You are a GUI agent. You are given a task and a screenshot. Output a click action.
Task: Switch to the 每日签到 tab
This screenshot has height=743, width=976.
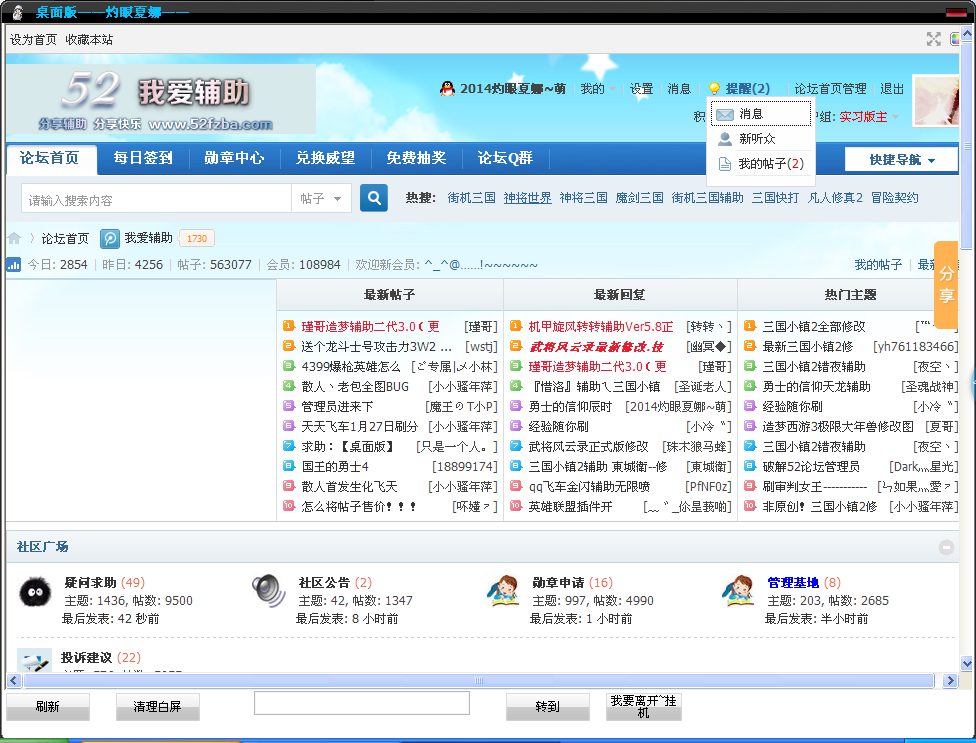click(x=142, y=158)
